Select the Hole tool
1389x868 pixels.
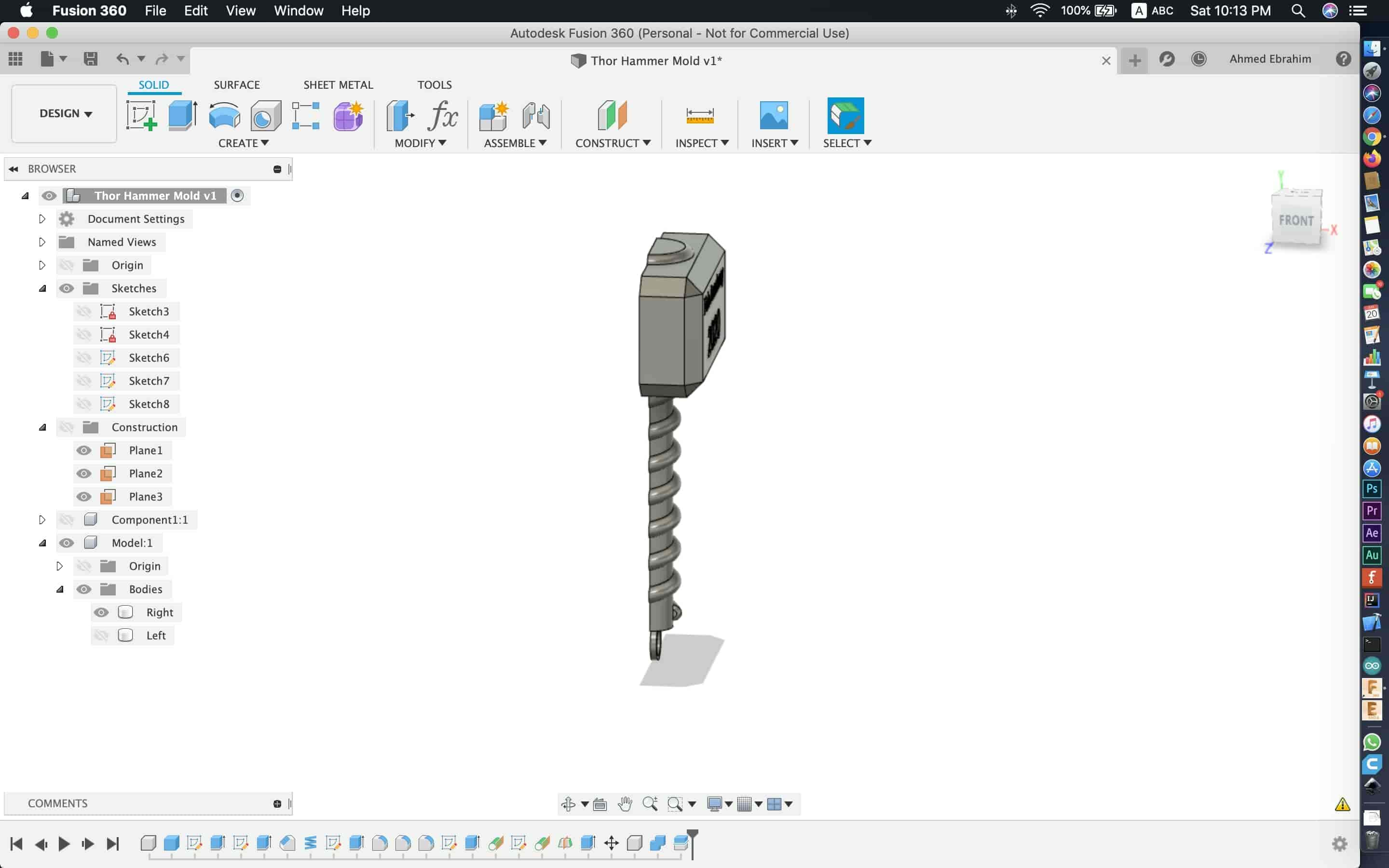click(266, 115)
